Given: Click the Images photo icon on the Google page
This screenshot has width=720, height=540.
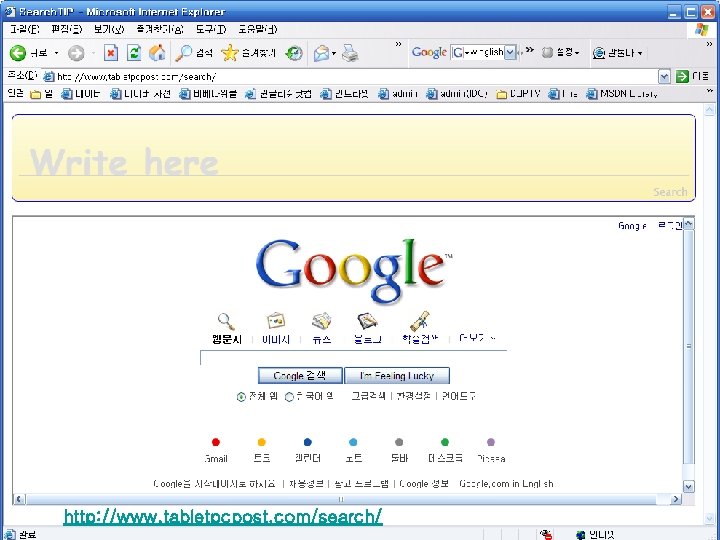Looking at the screenshot, I should click(276, 321).
